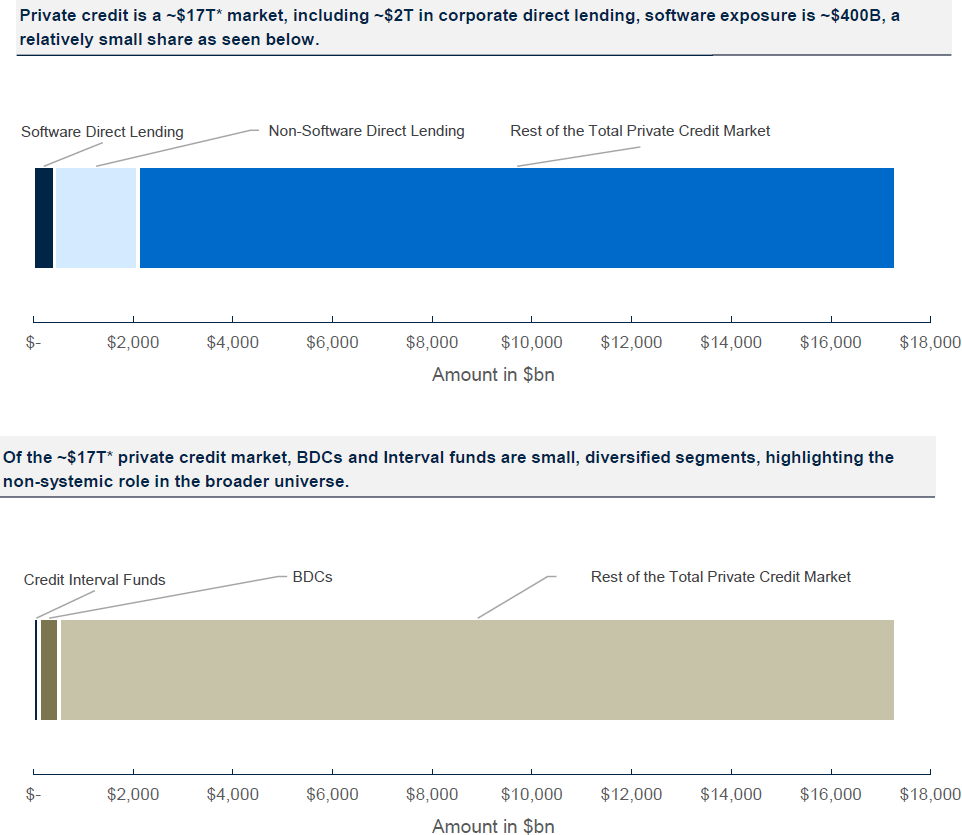This screenshot has width=962, height=835.
Task: Click the "Software Direct Lending" label
Action: point(102,132)
